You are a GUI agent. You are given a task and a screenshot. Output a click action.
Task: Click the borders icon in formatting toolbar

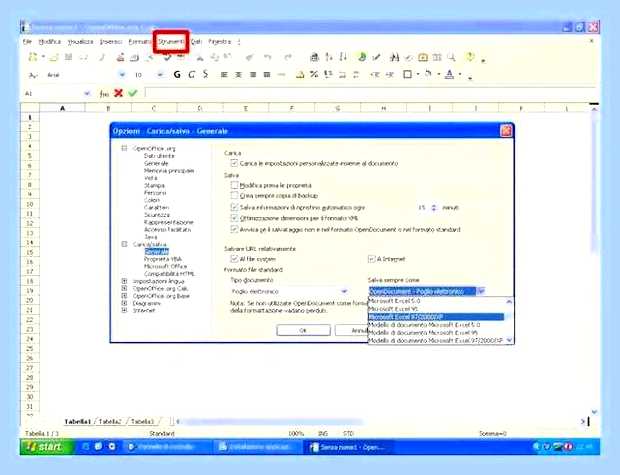407,74
